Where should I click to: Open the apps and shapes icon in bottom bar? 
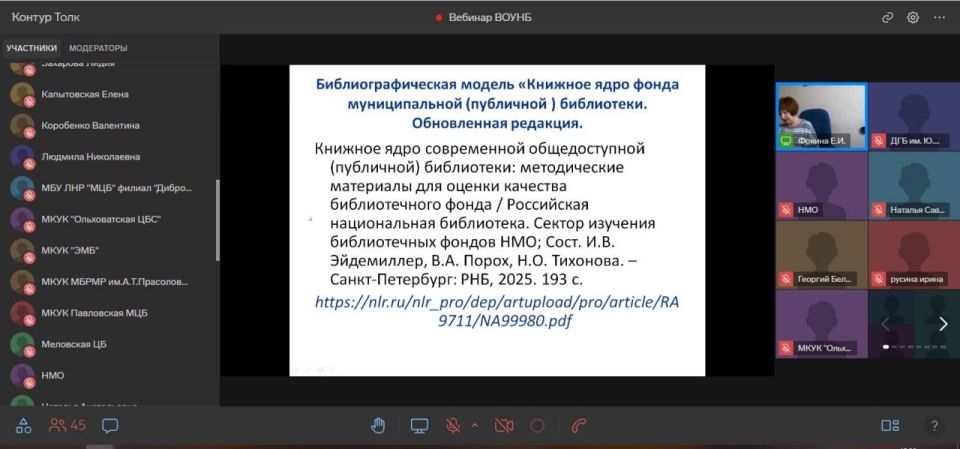23,426
